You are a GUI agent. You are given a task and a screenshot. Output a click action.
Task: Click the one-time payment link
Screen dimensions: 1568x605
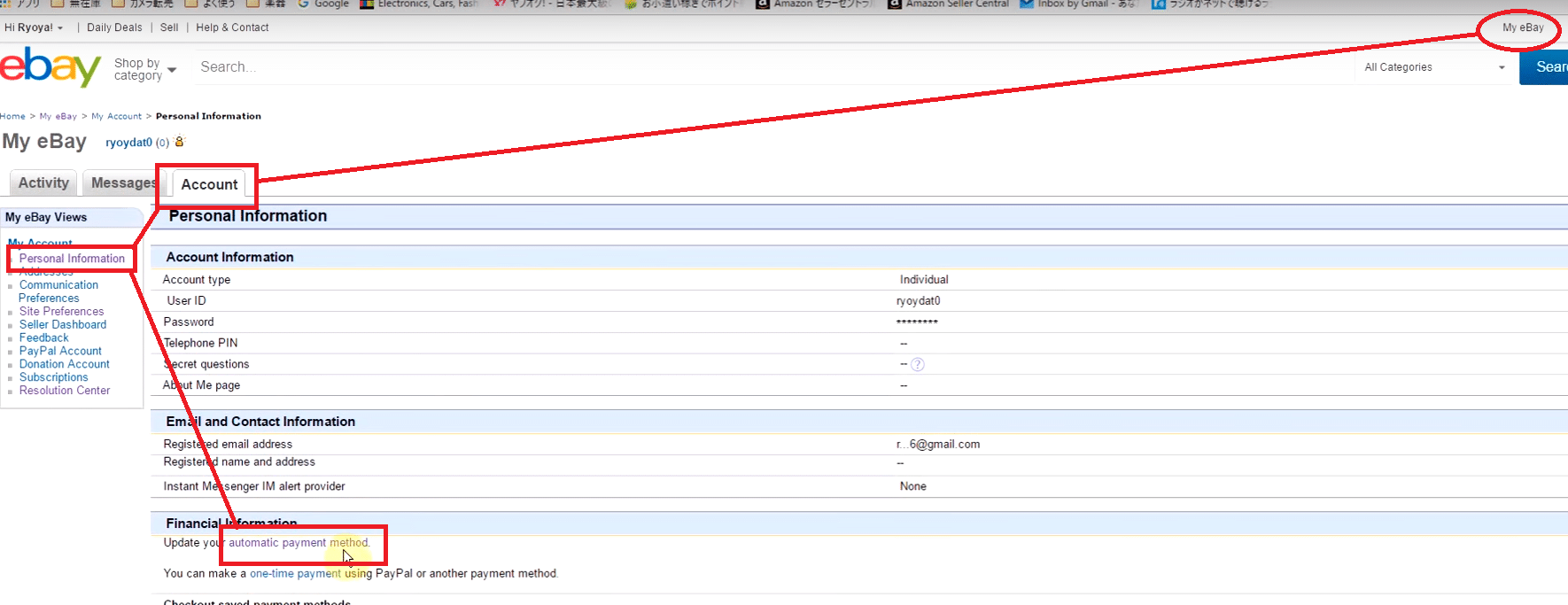295,574
